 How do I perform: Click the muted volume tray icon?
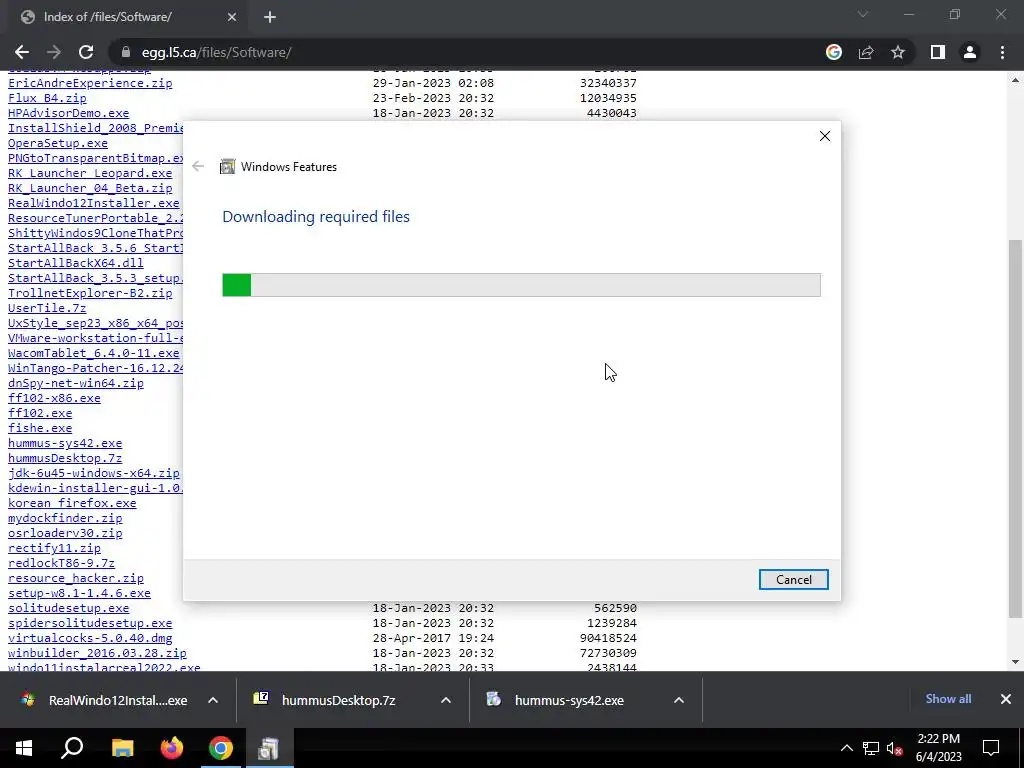895,748
